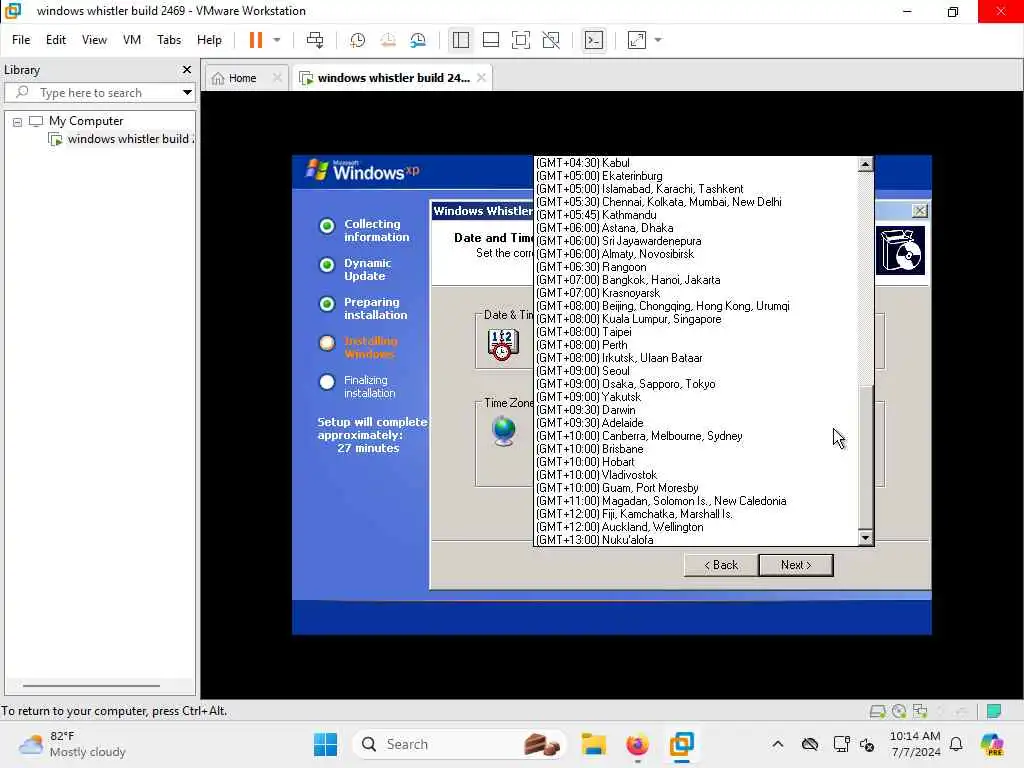Open the power options dropdown arrow

[277, 40]
